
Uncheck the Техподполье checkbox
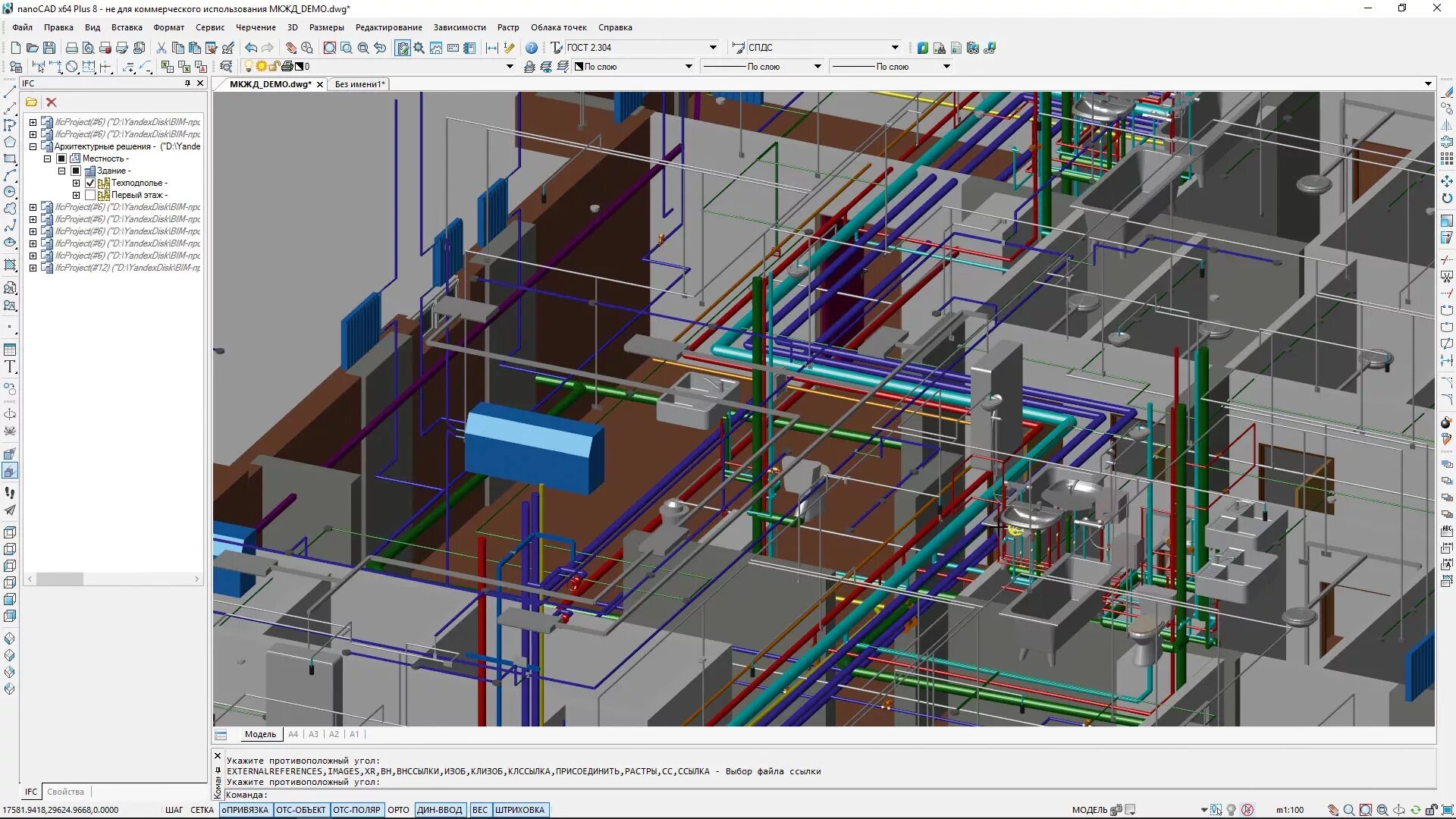90,183
